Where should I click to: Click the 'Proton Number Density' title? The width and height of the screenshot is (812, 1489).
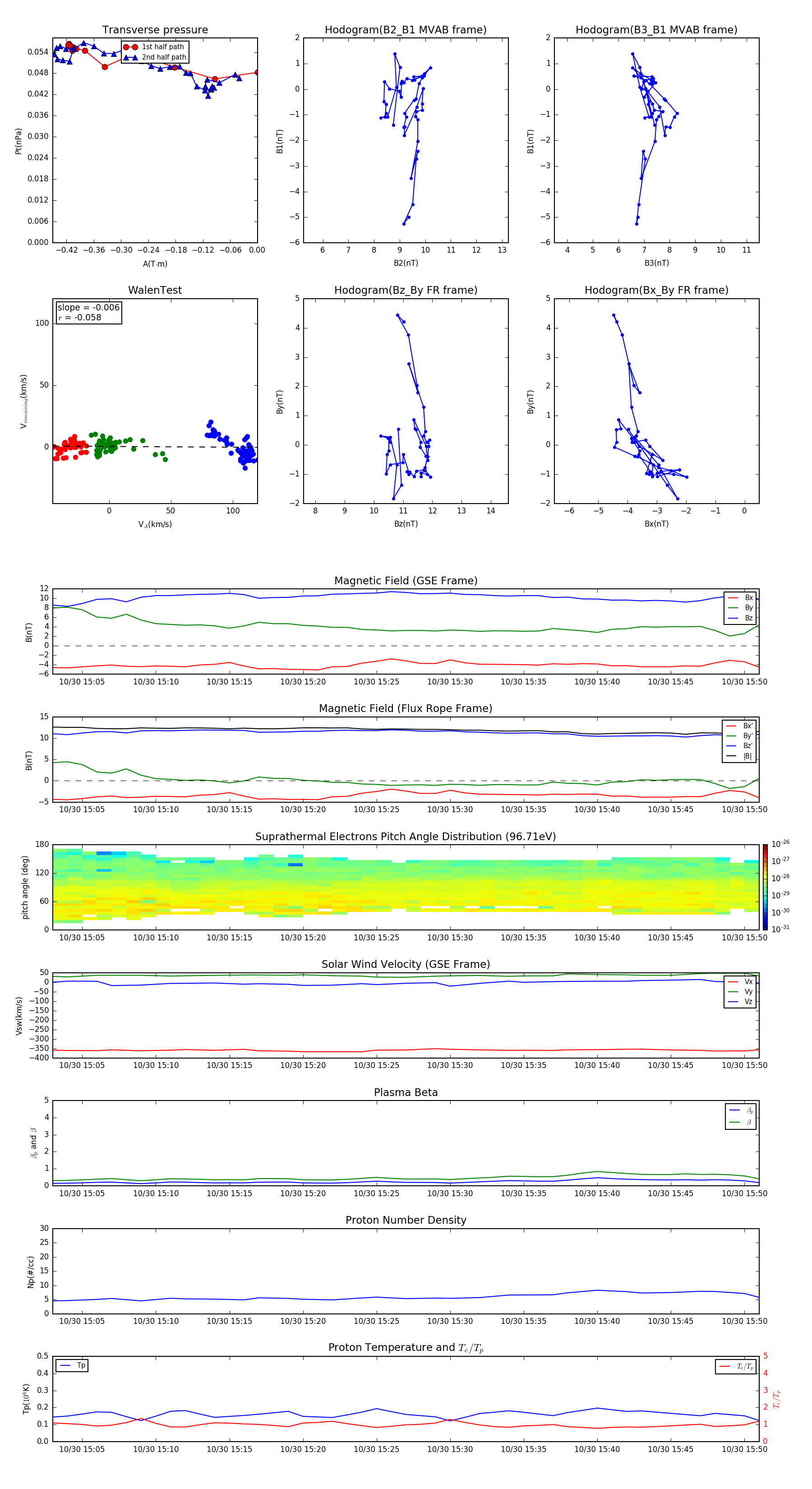406,1220
